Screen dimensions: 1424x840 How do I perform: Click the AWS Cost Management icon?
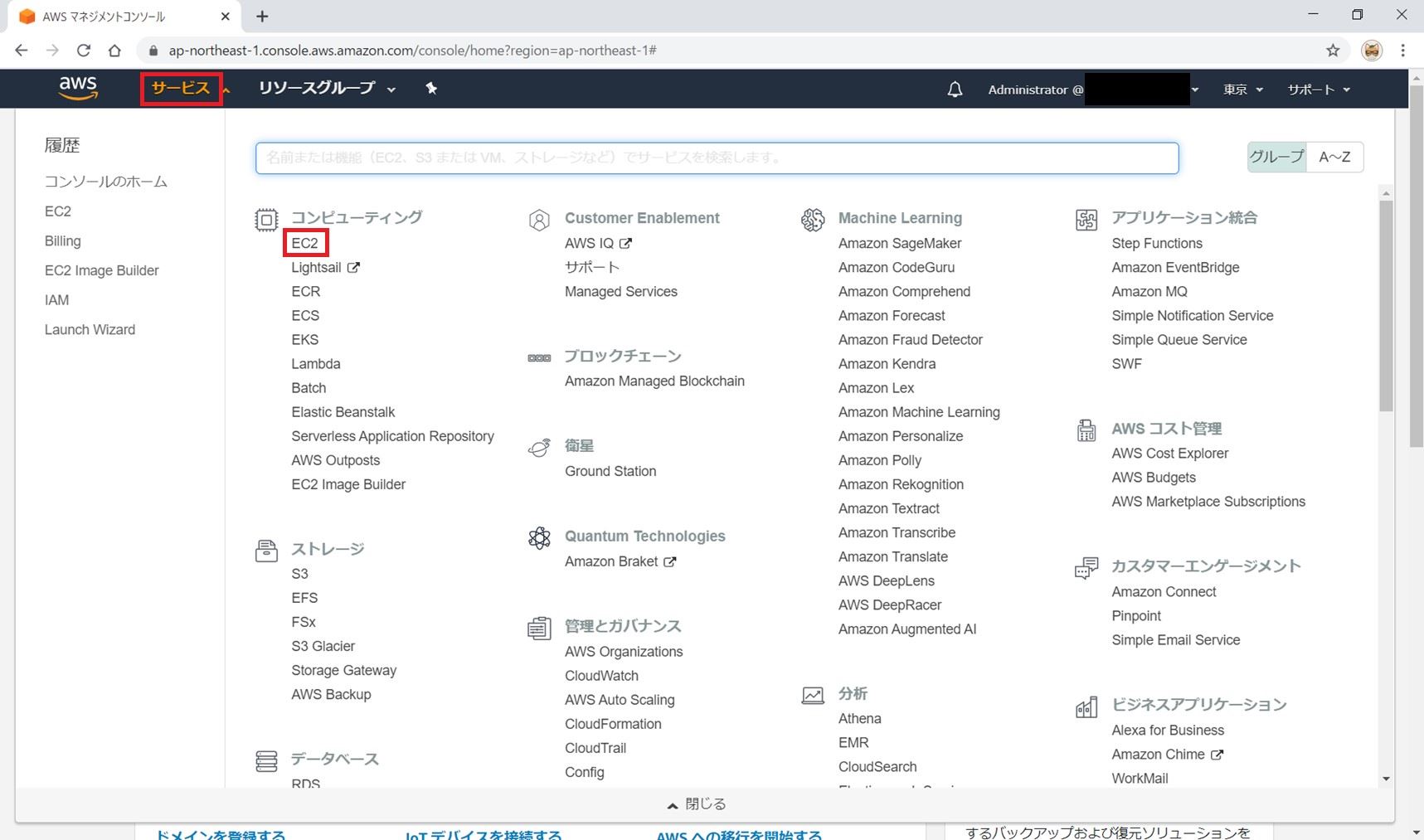1086,430
